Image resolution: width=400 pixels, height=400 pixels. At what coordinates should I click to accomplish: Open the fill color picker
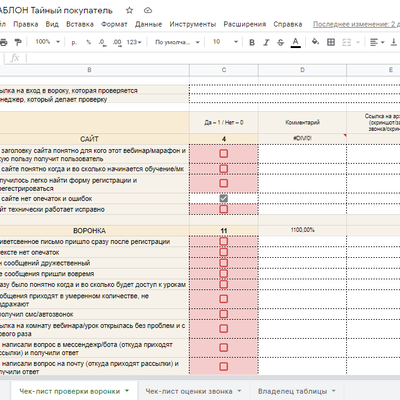tap(315, 42)
